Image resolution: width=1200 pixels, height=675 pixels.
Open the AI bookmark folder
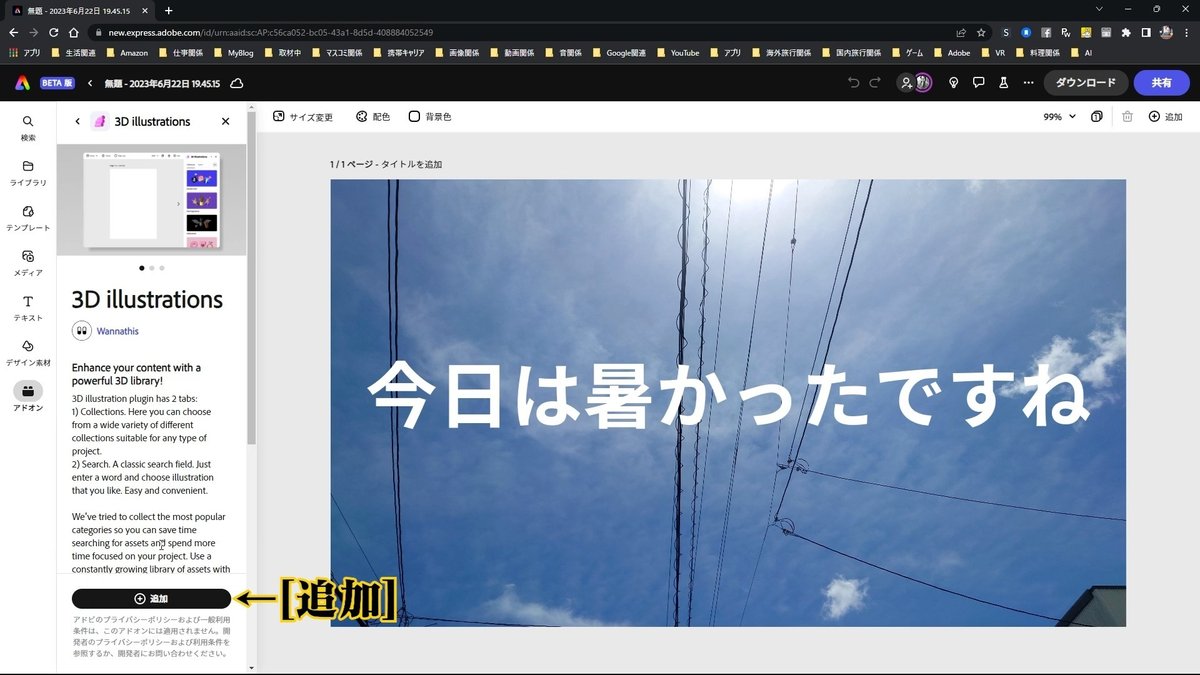(x=1080, y=52)
